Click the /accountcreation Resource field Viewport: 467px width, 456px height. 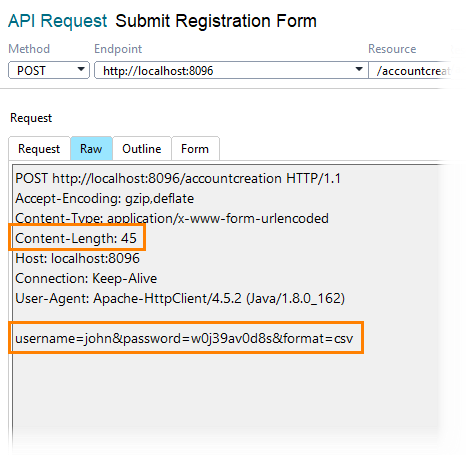[410, 70]
